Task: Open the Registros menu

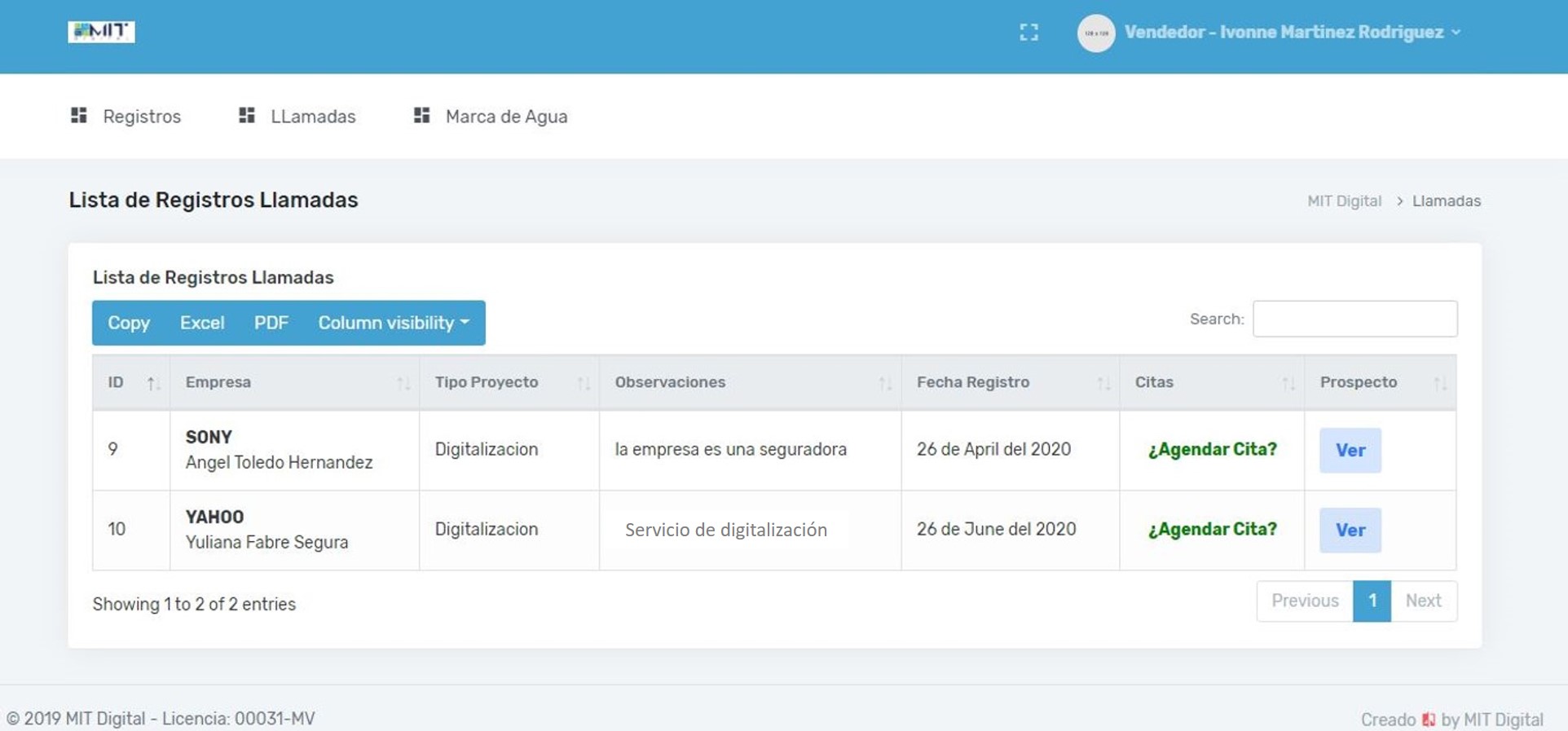Action: [x=142, y=117]
